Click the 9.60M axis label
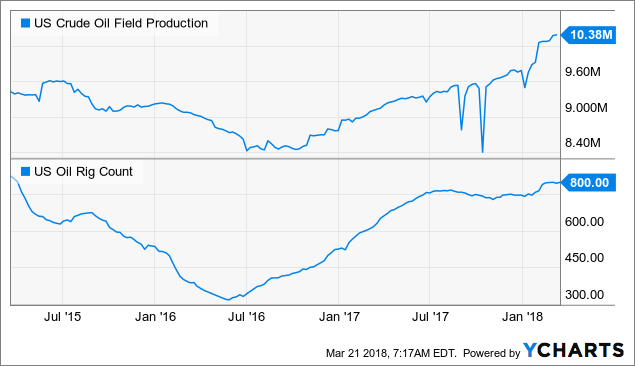 tap(583, 72)
